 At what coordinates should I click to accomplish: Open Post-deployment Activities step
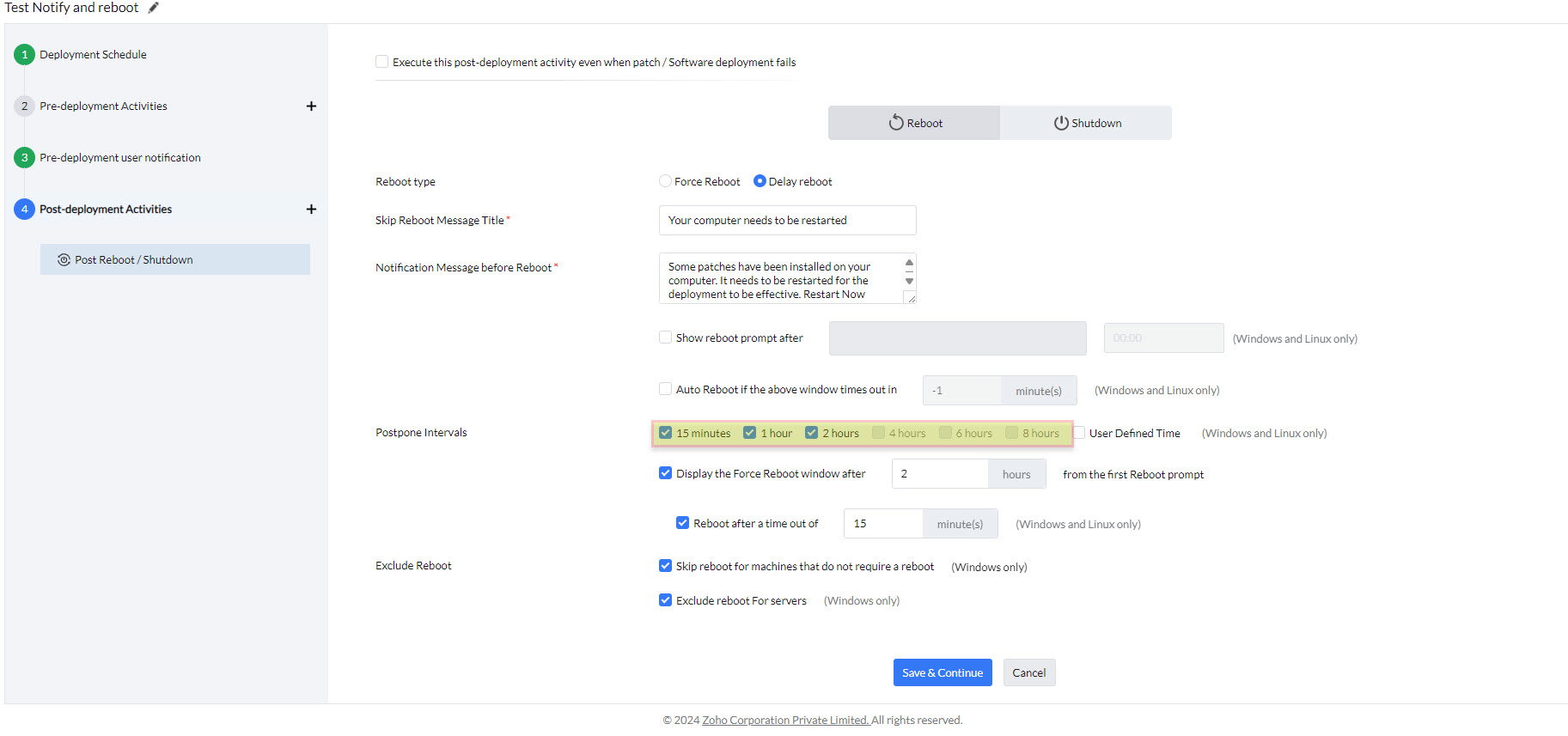pos(106,210)
